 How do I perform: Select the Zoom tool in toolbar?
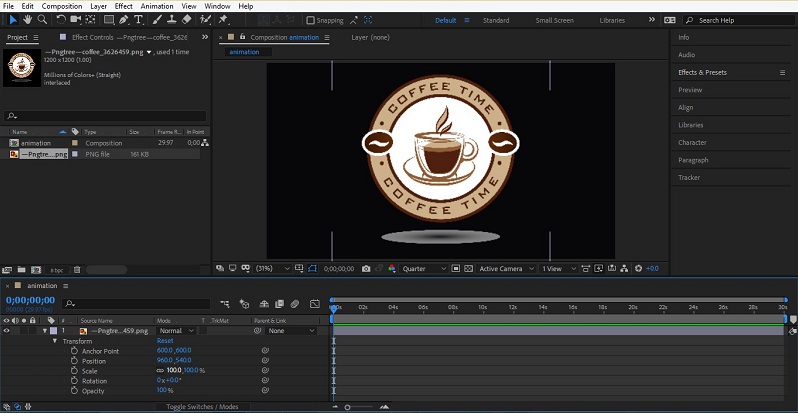click(42, 19)
